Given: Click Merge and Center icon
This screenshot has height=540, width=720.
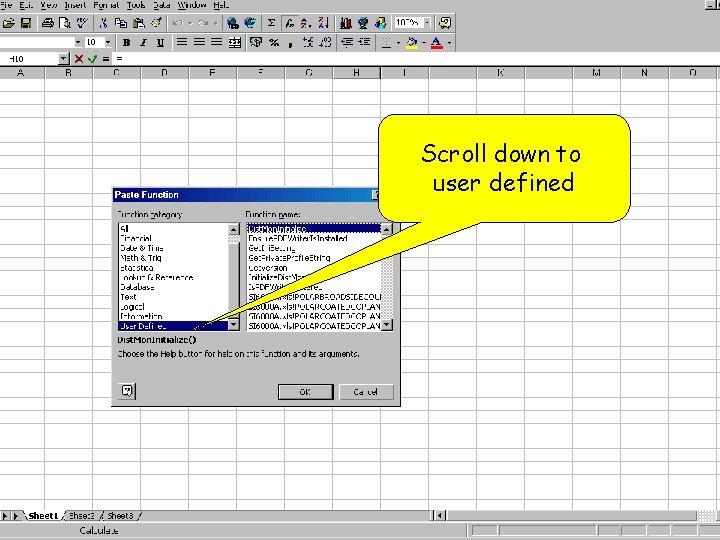Looking at the screenshot, I should (235, 43).
